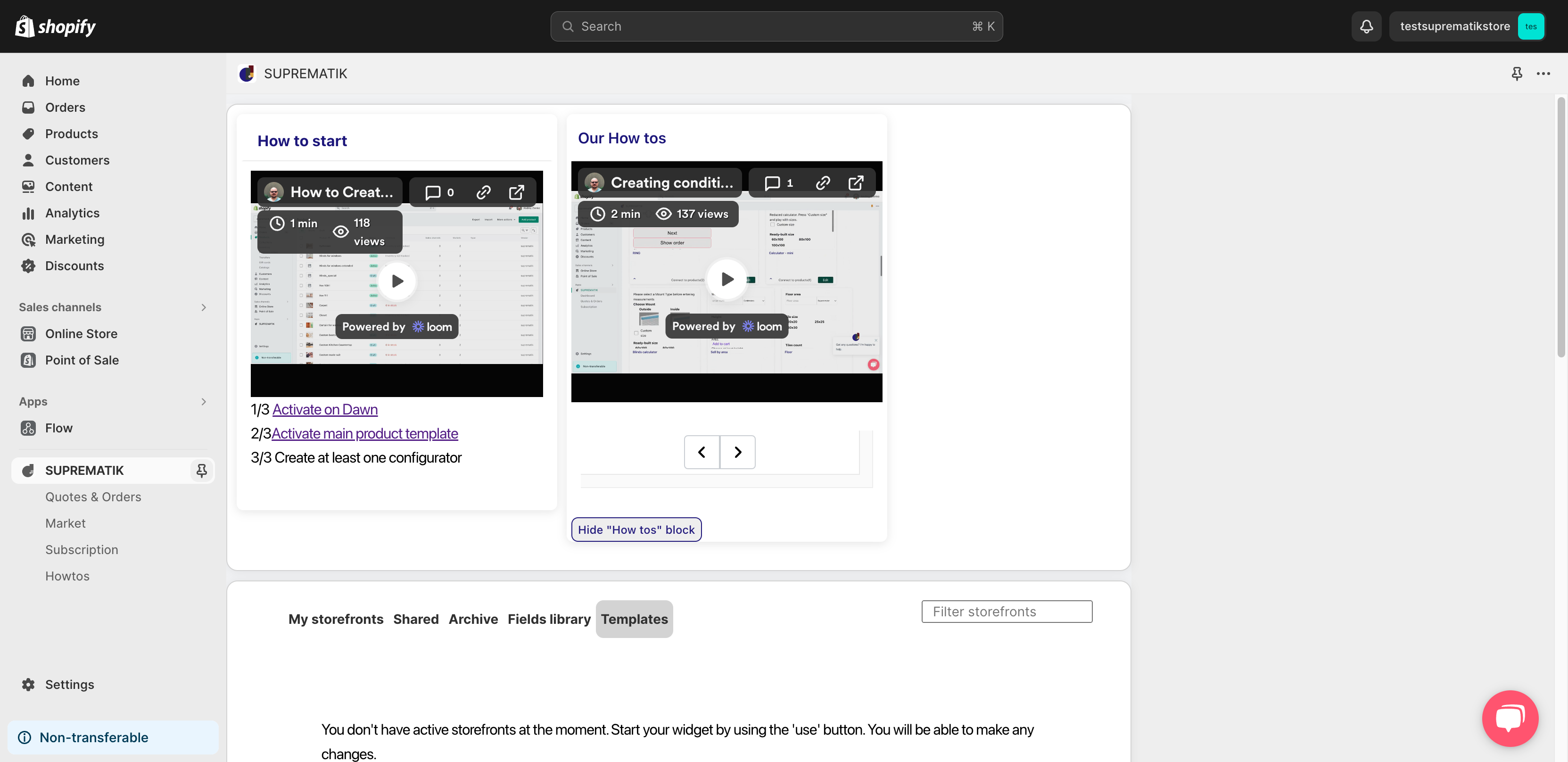1568x762 pixels.
Task: Click Powered by loom on second video
Action: coord(727,326)
